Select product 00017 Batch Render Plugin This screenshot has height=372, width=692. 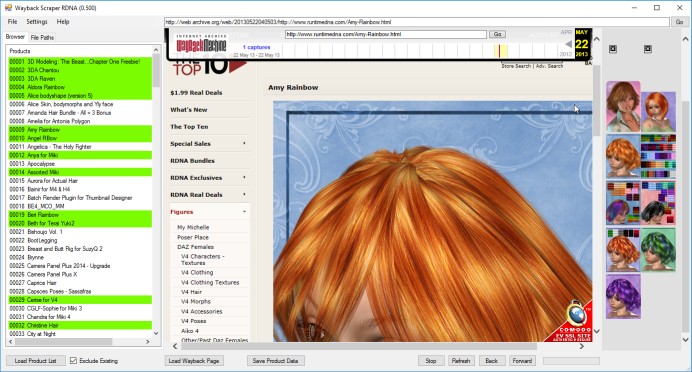click(80, 198)
